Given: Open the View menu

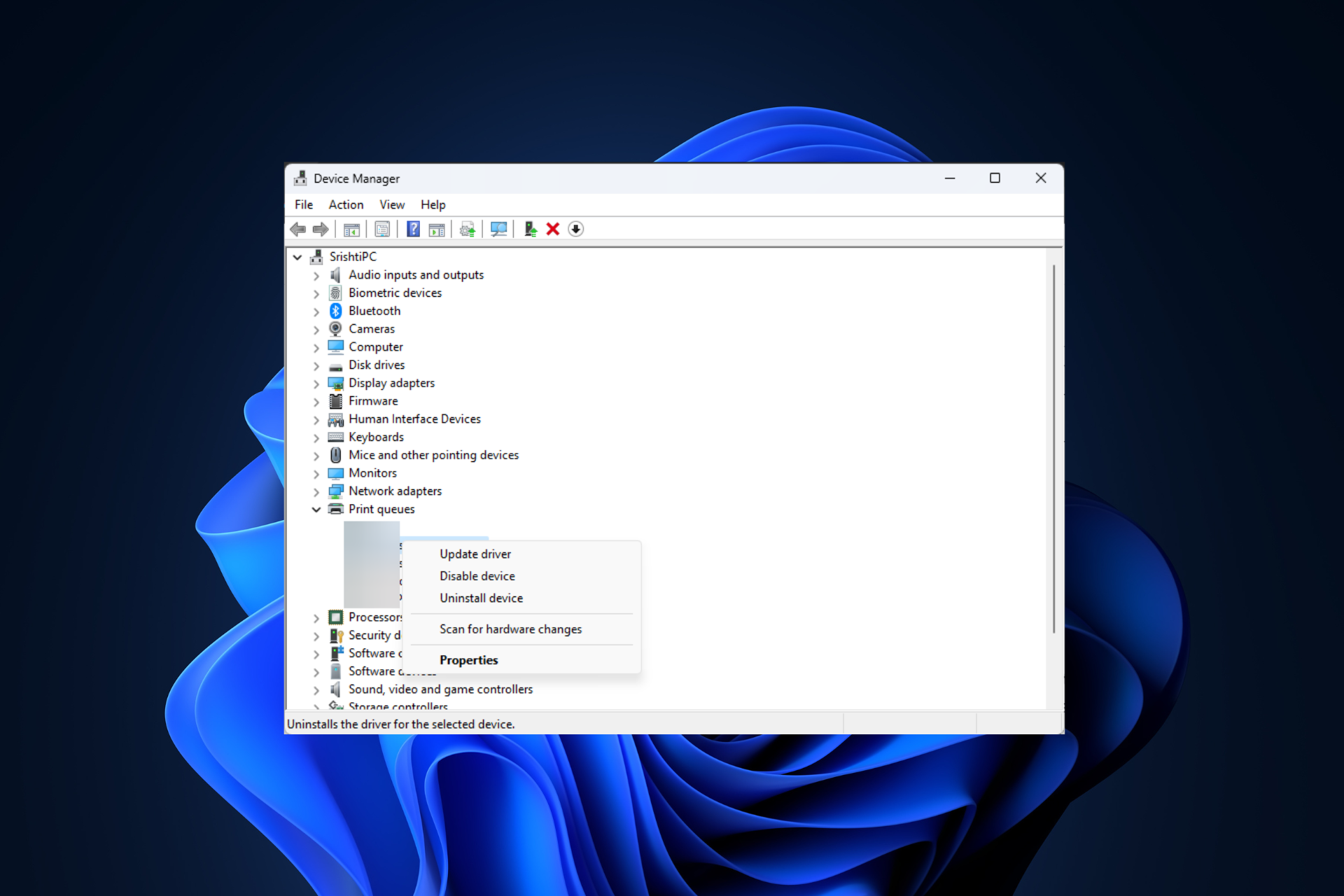Looking at the screenshot, I should click(392, 204).
